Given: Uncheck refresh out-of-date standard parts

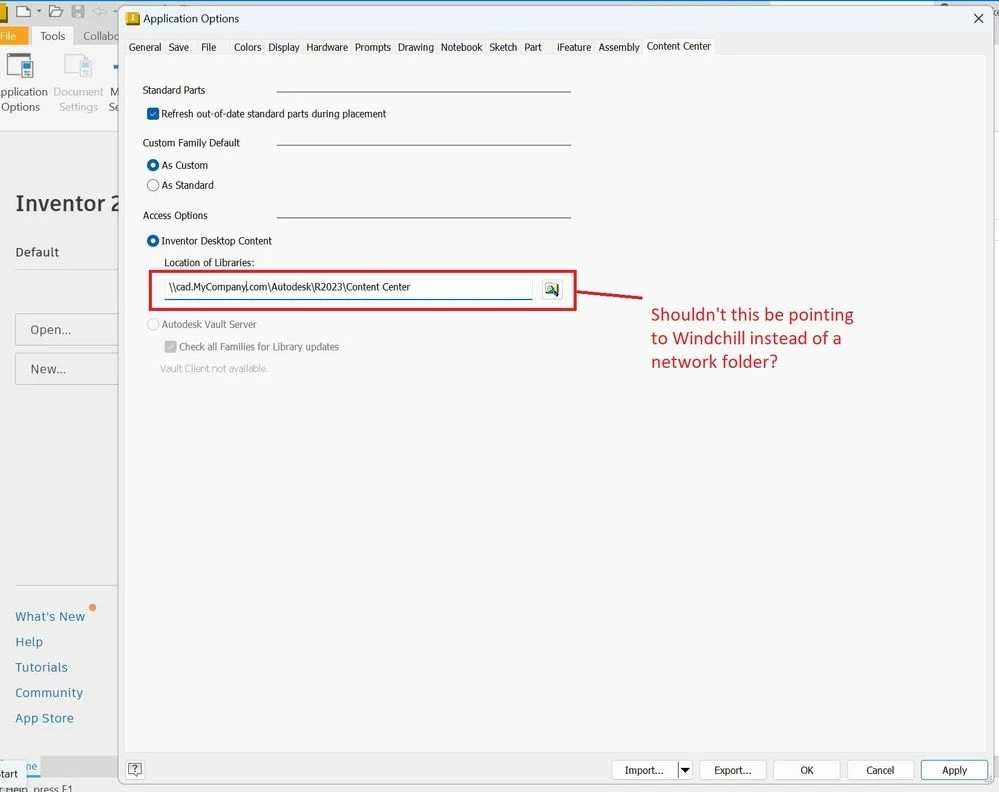Looking at the screenshot, I should click(152, 114).
